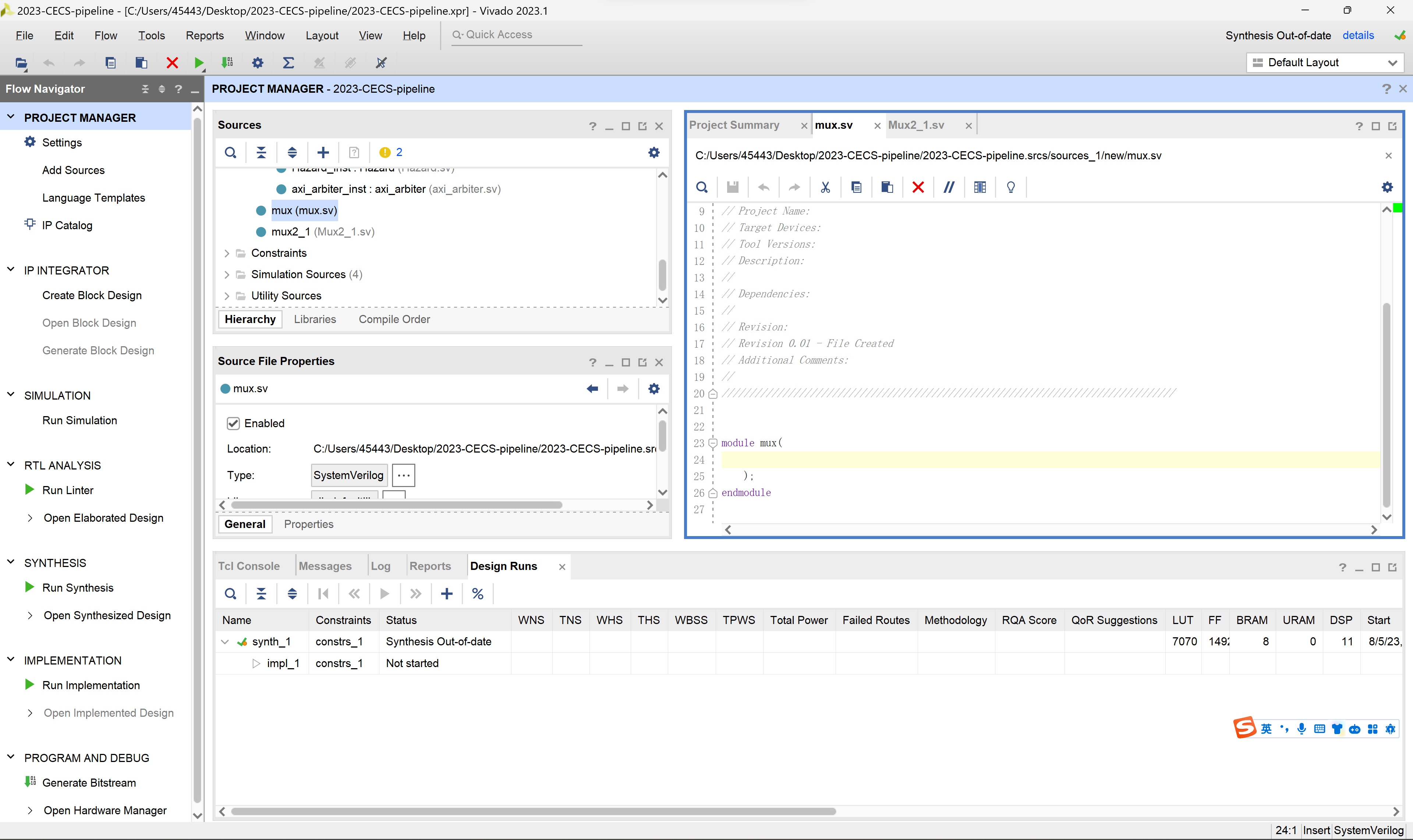The image size is (1413, 840).
Task: Click the Open Project folder icon
Action: 21,63
